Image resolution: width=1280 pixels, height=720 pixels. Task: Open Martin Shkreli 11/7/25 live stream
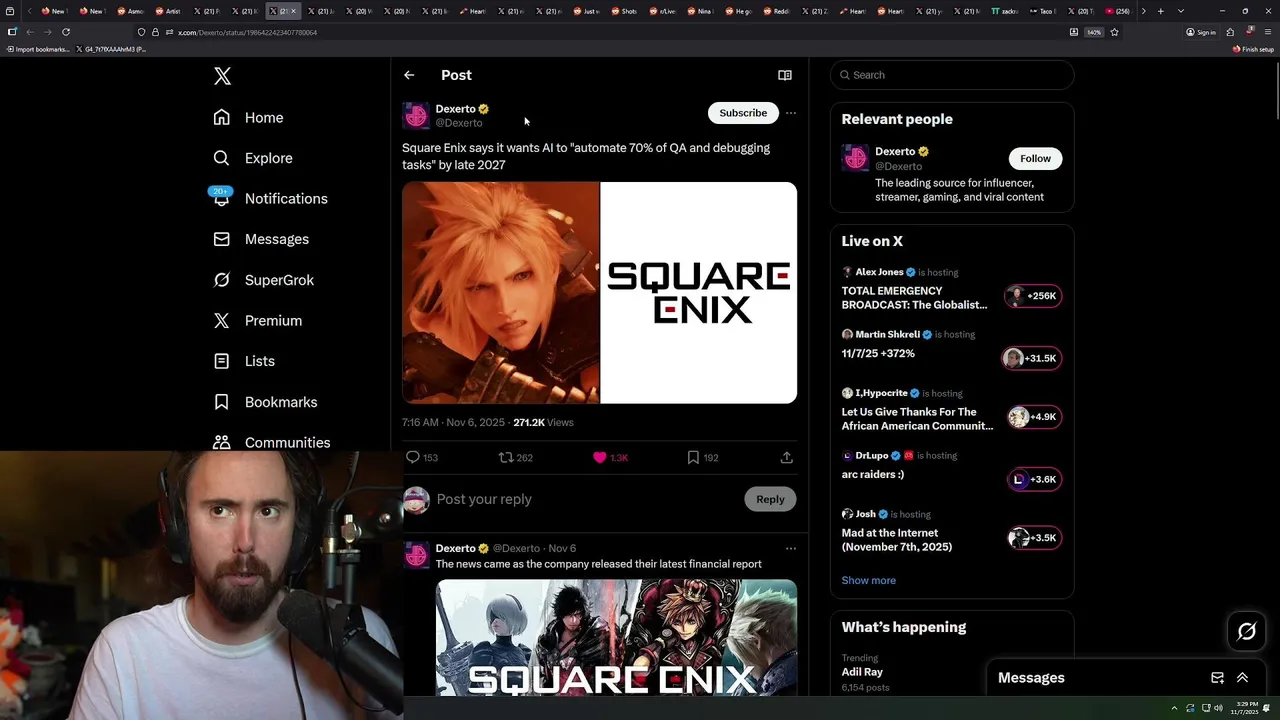point(950,346)
